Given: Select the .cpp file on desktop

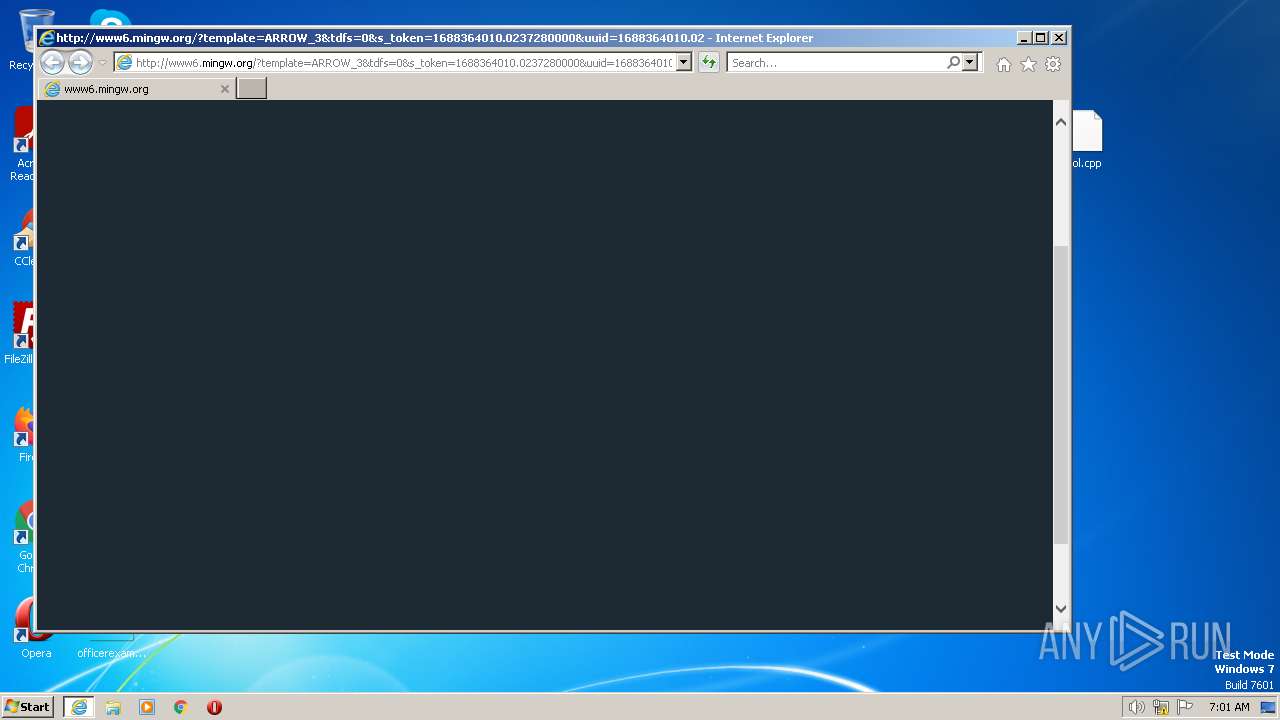Looking at the screenshot, I should point(1087,140).
